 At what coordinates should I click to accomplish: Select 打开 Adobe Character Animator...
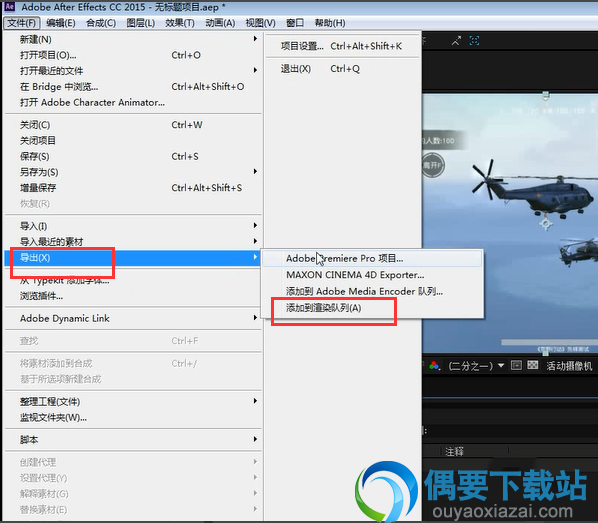(x=133, y=103)
